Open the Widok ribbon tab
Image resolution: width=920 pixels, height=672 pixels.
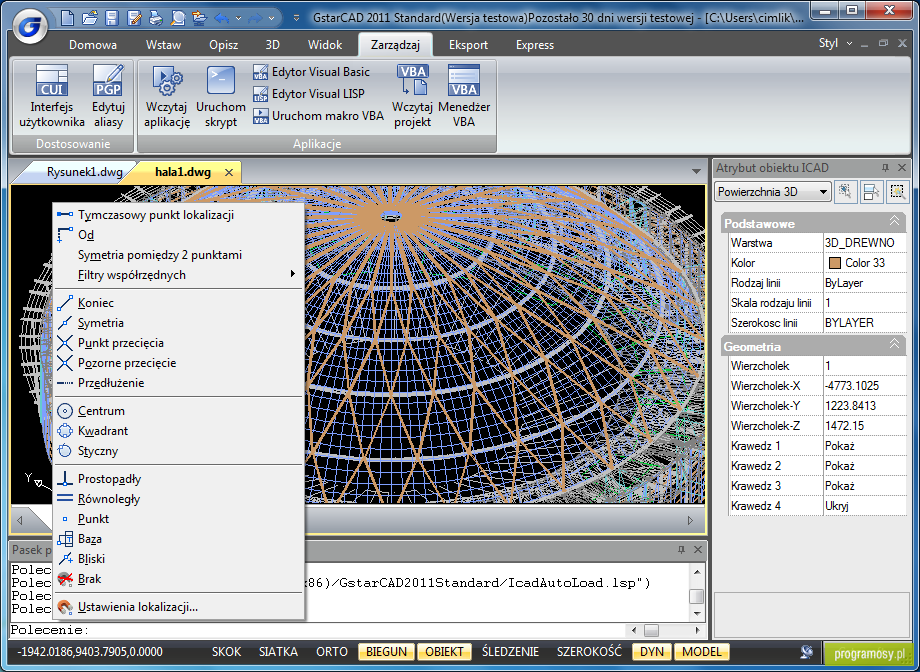pyautogui.click(x=325, y=45)
